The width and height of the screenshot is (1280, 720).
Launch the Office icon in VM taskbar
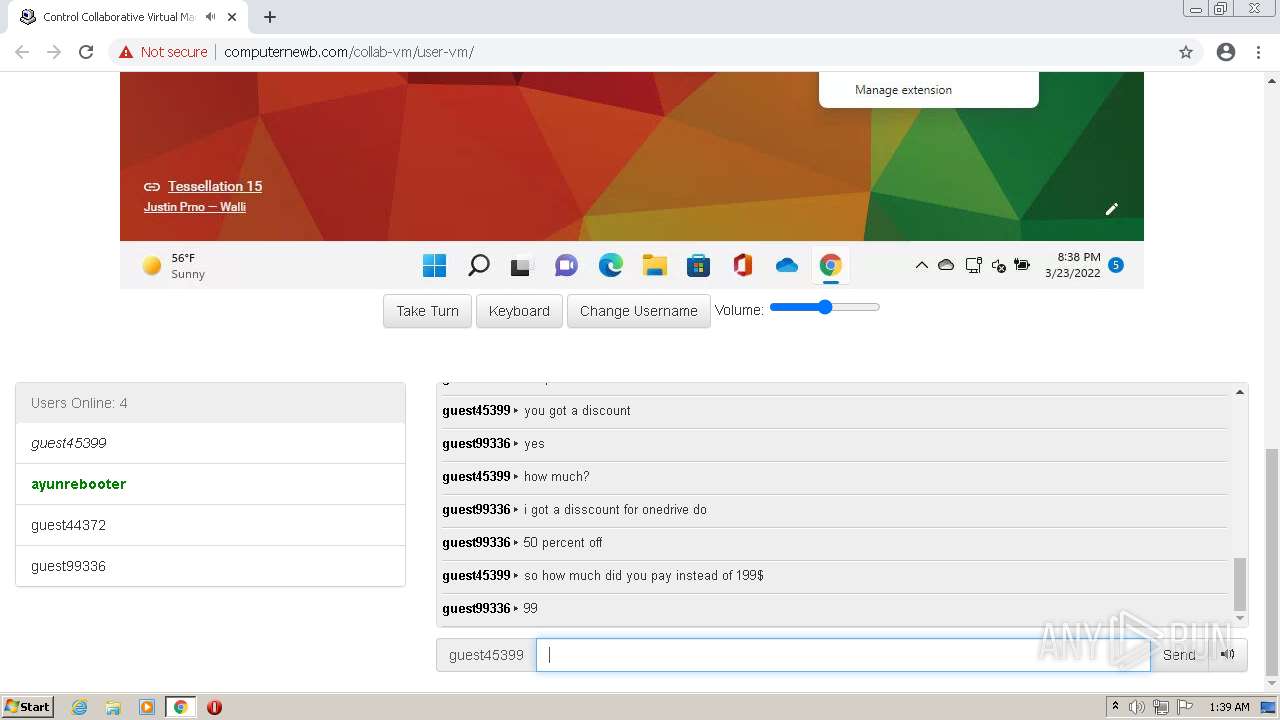742,265
